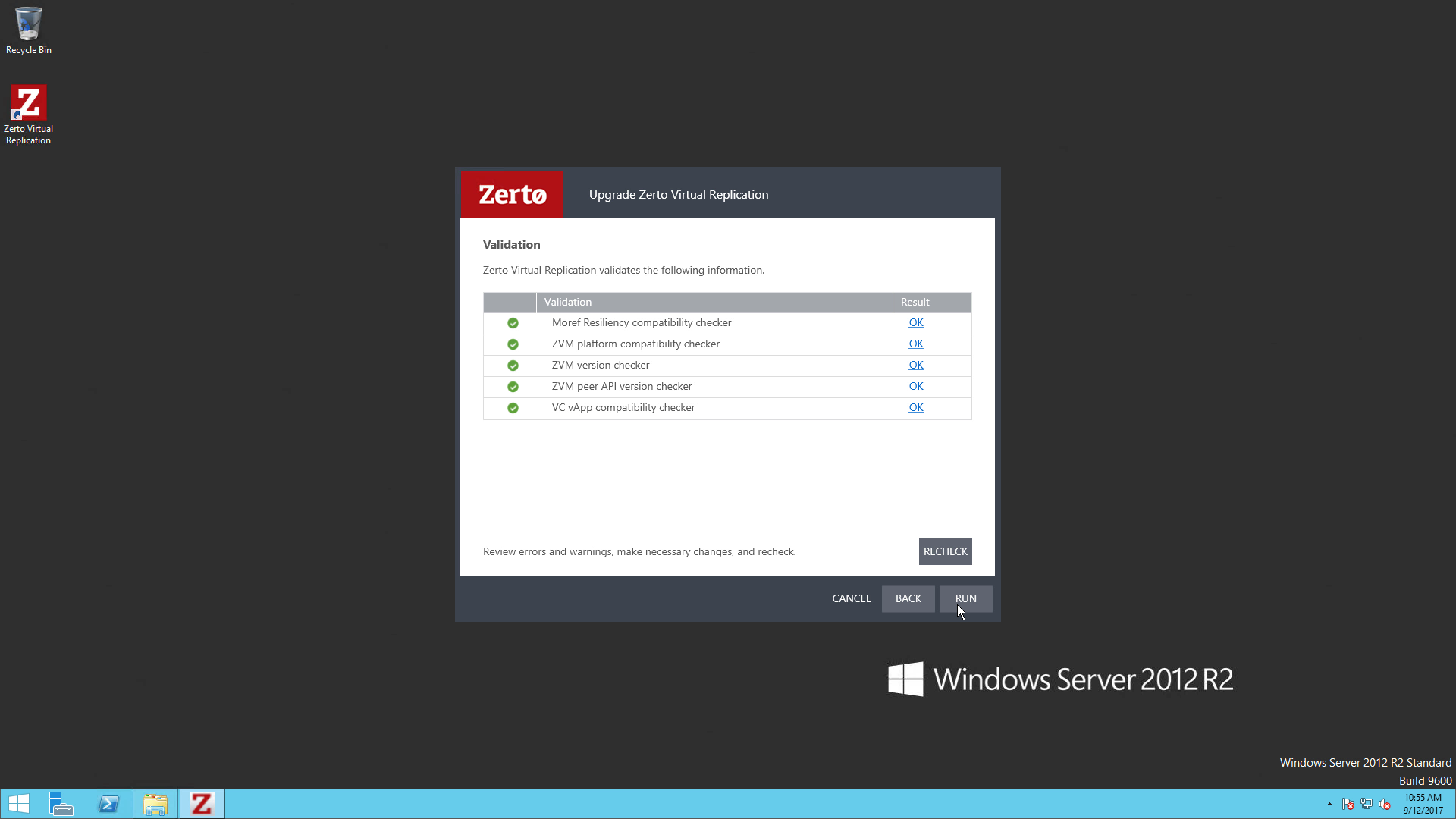Viewport: 1456px width, 819px height.
Task: Click the muted volume tray icon
Action: (1385, 804)
